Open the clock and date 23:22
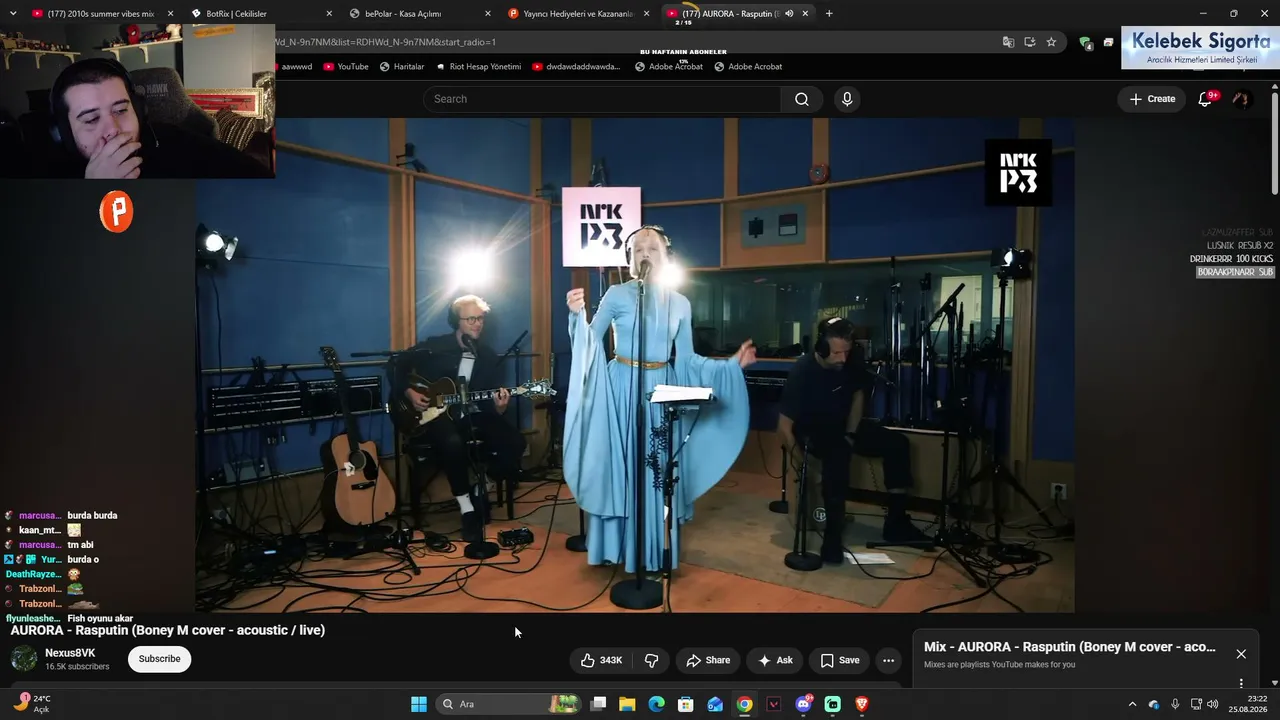 pyautogui.click(x=1249, y=704)
